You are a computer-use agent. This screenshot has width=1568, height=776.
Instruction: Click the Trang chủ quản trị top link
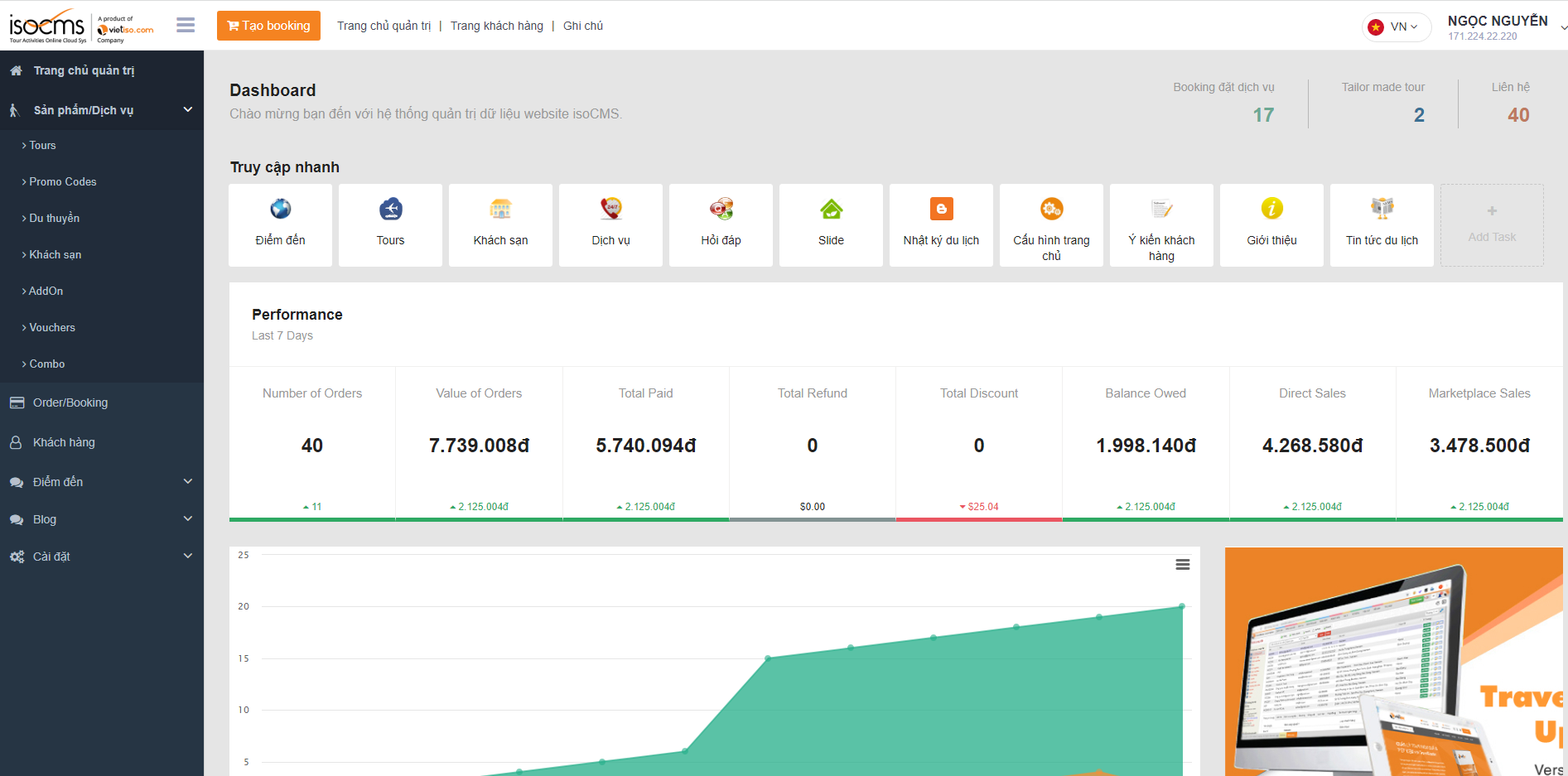point(384,26)
